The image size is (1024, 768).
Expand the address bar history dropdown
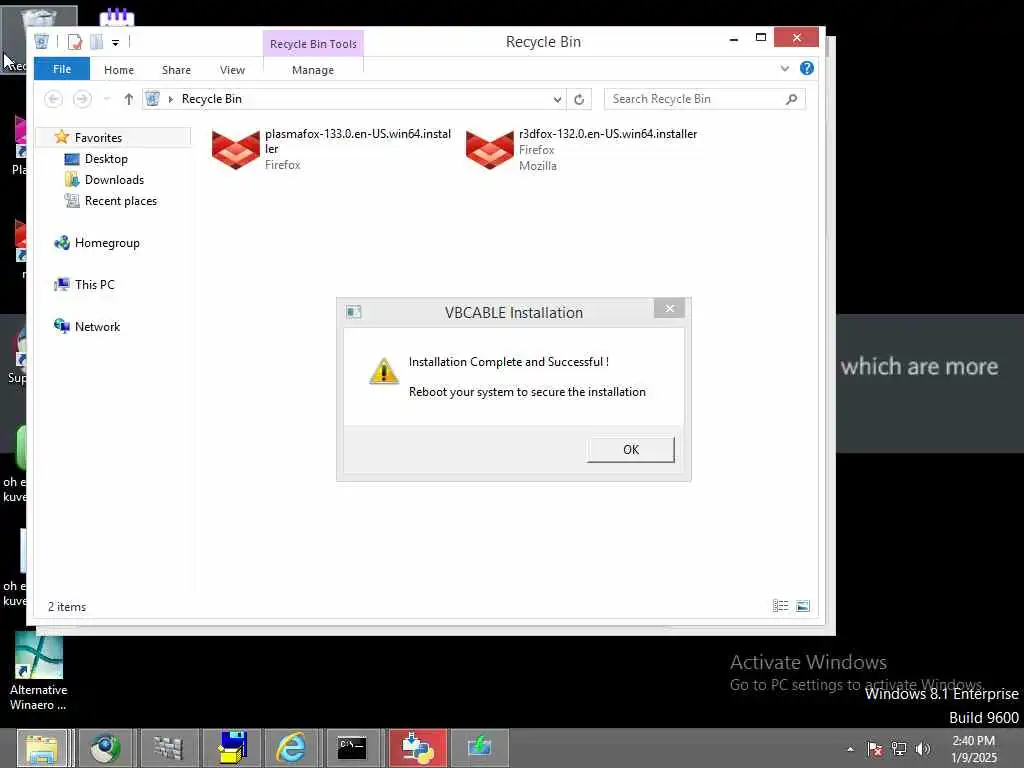click(557, 99)
